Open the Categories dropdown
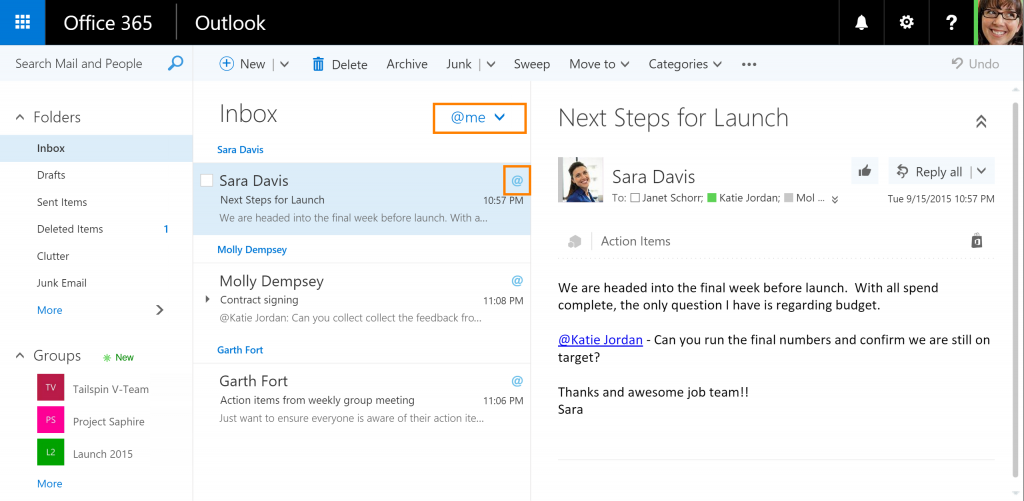1024x501 pixels. point(685,64)
